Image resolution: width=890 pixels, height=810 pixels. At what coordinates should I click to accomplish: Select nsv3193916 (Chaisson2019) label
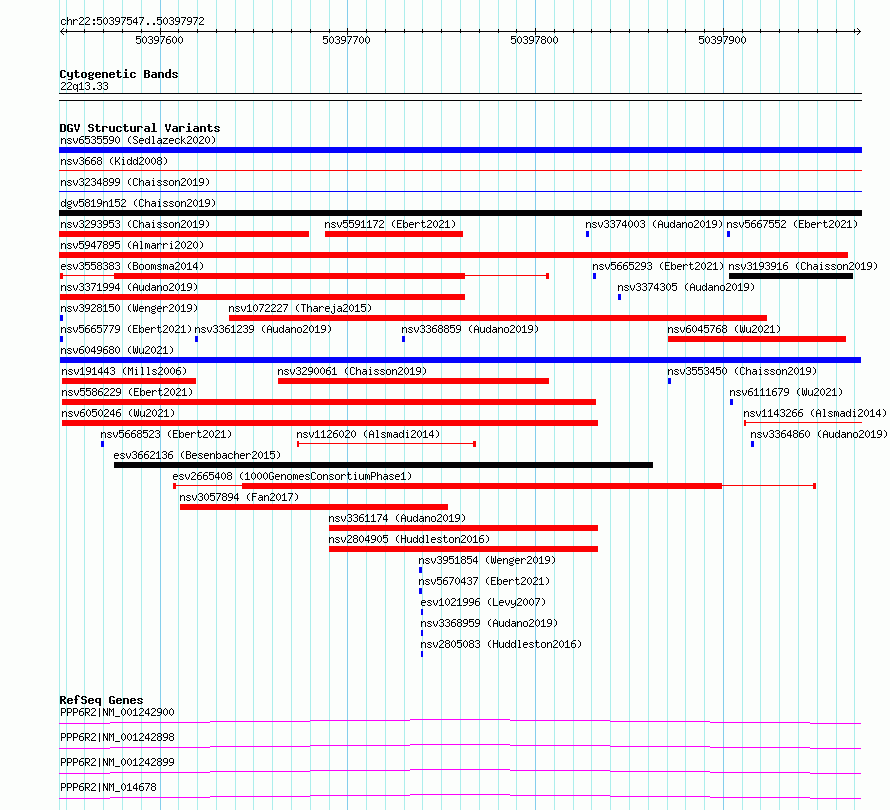tap(803, 266)
